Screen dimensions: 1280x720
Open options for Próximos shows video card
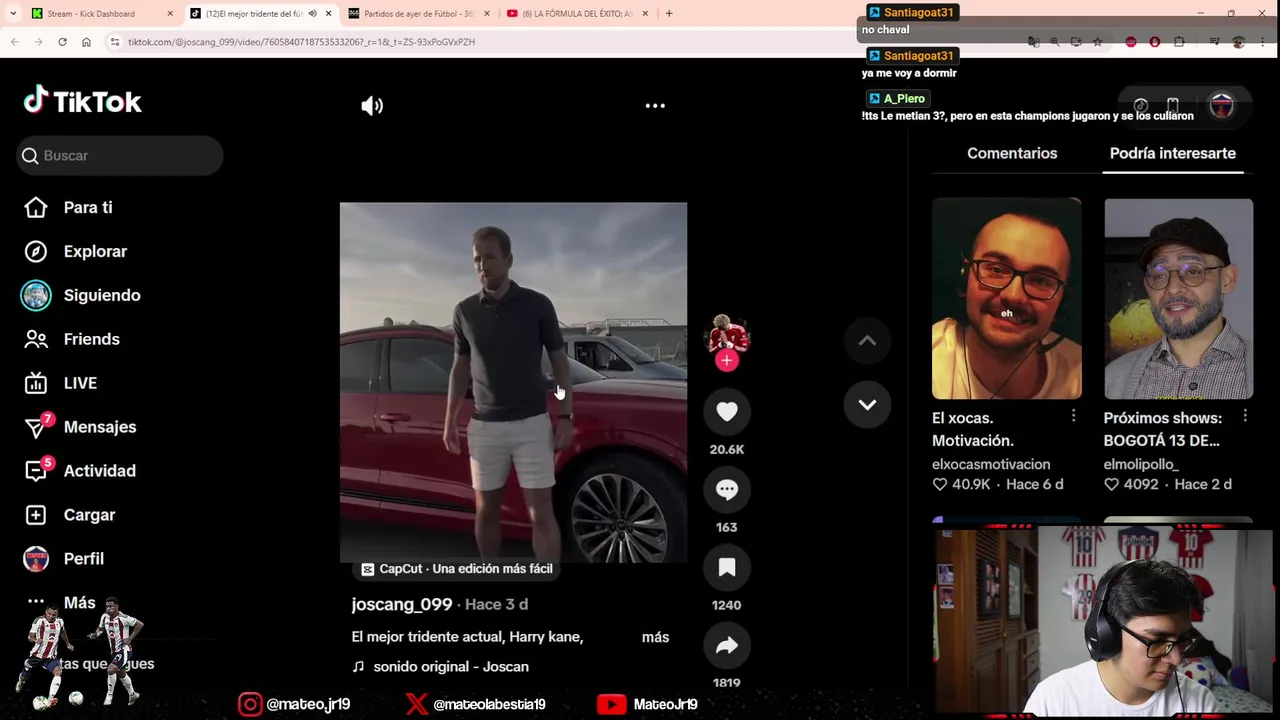tap(1245, 415)
